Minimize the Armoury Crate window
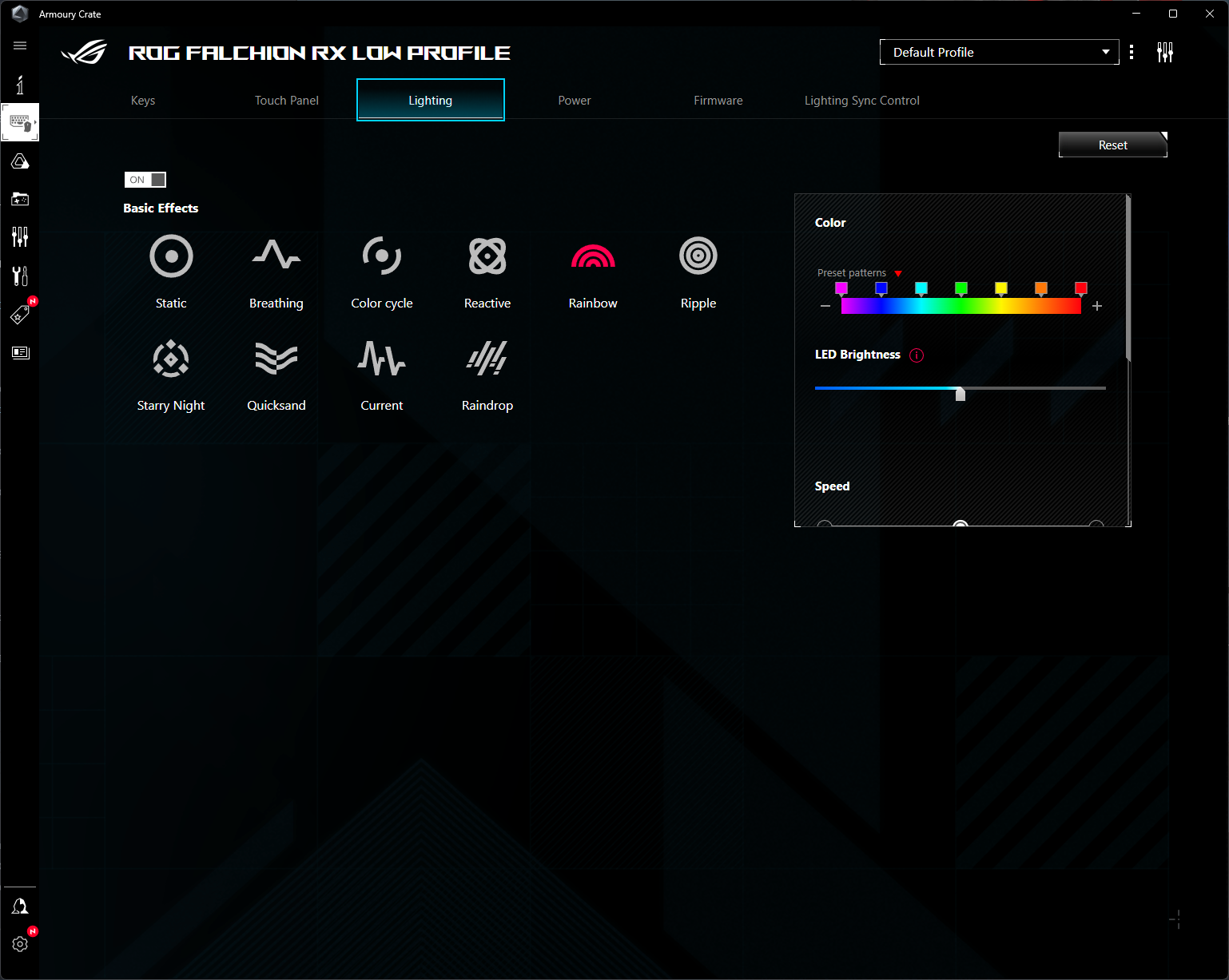The width and height of the screenshot is (1229, 980). (1136, 14)
